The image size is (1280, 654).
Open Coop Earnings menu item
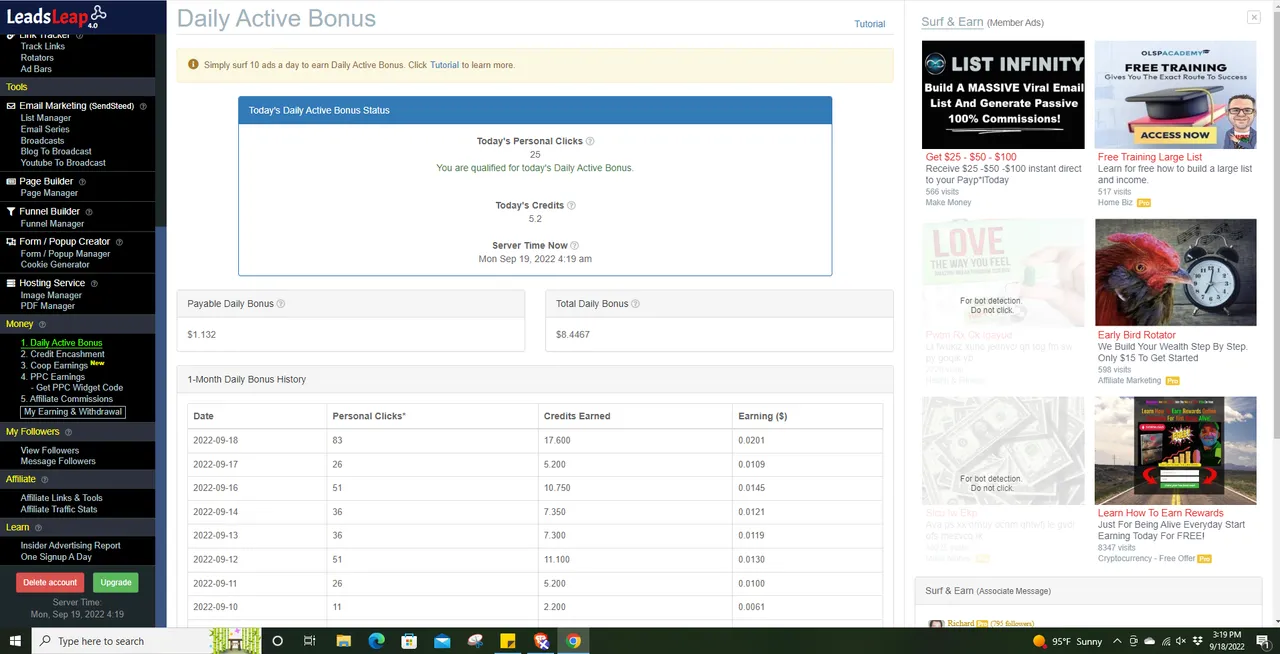tap(54, 365)
